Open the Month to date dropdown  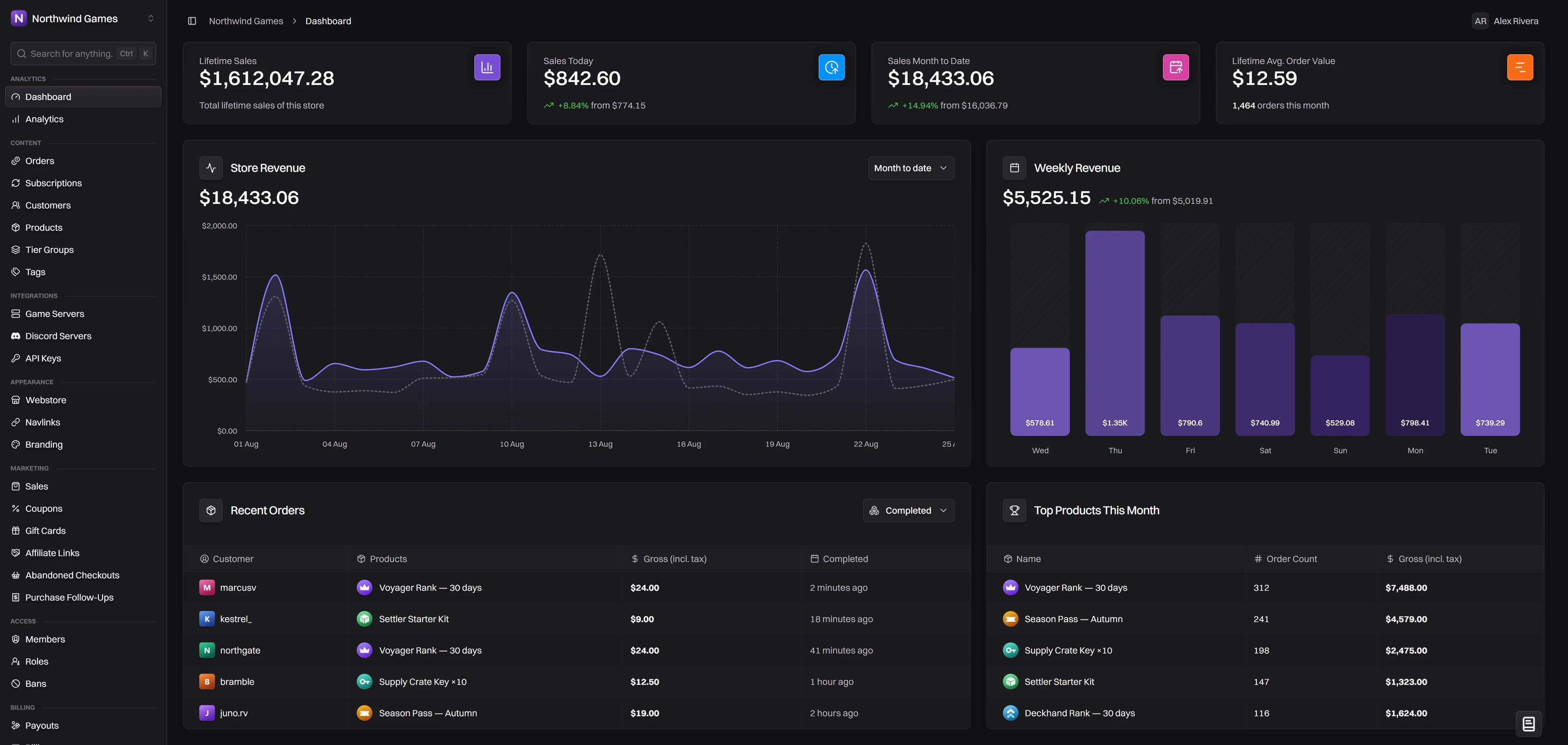point(911,168)
